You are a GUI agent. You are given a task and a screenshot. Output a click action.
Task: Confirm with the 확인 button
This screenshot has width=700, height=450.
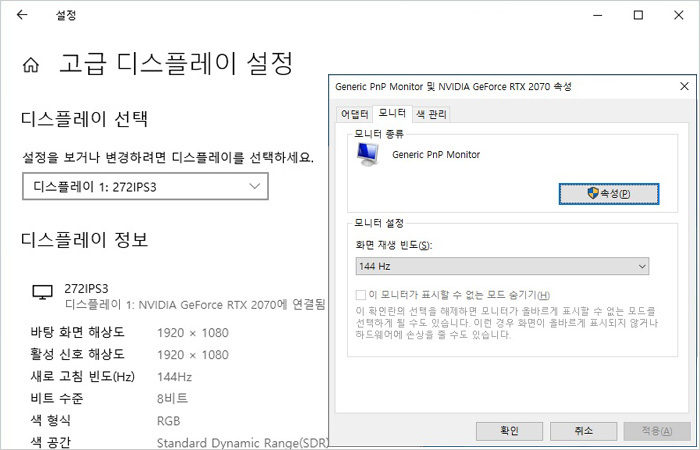tap(509, 430)
